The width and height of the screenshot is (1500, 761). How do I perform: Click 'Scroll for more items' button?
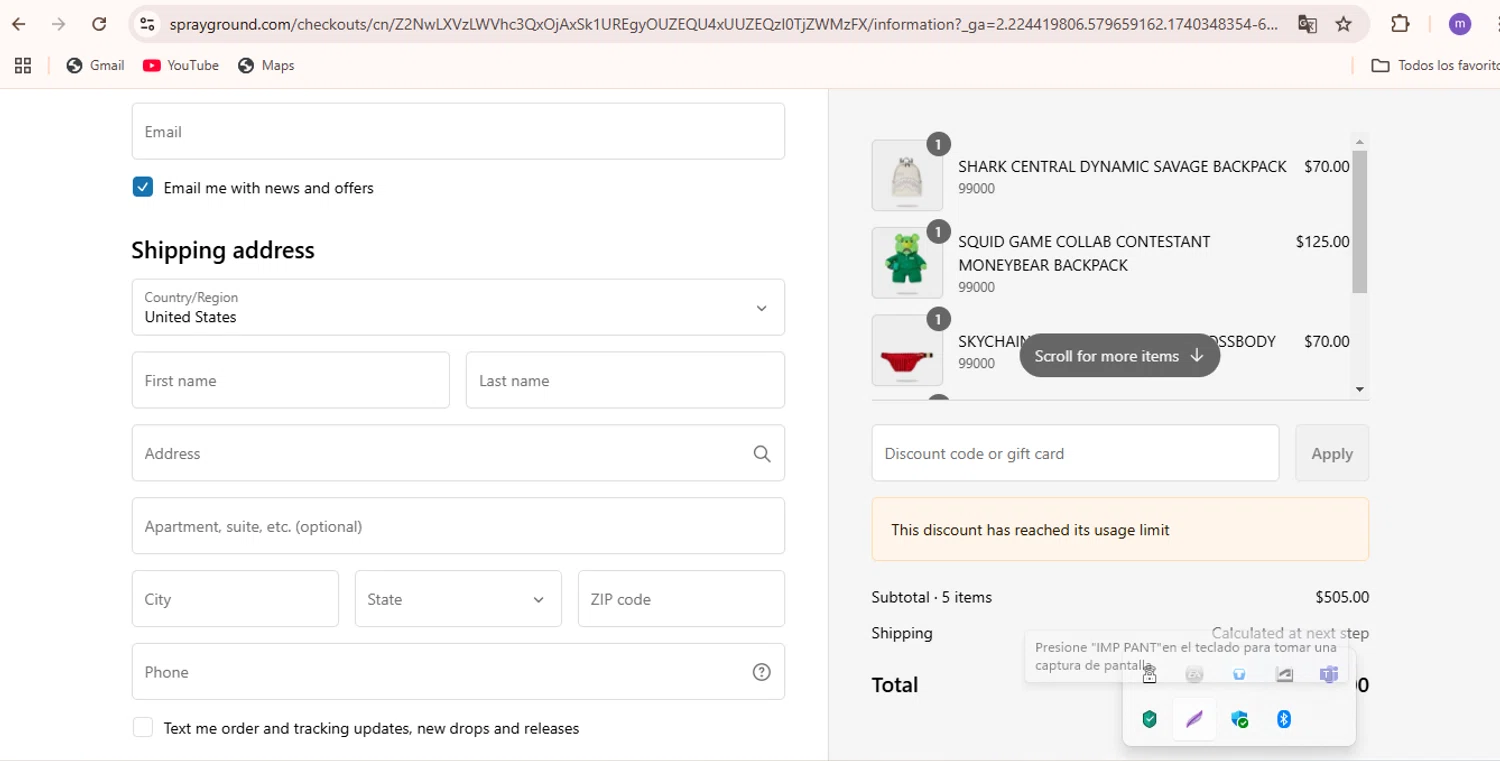click(x=1119, y=356)
